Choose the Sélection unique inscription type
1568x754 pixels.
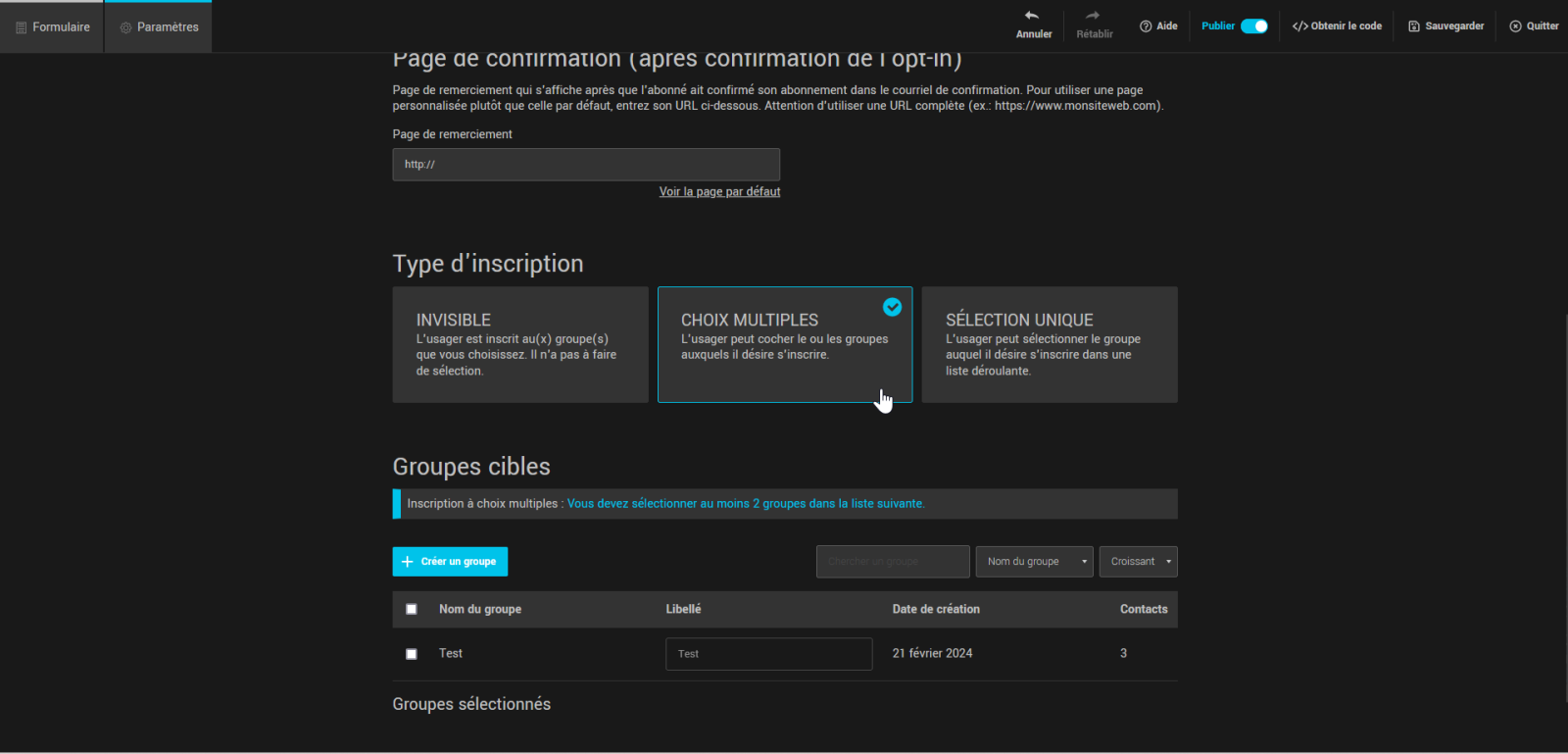[1049, 344]
